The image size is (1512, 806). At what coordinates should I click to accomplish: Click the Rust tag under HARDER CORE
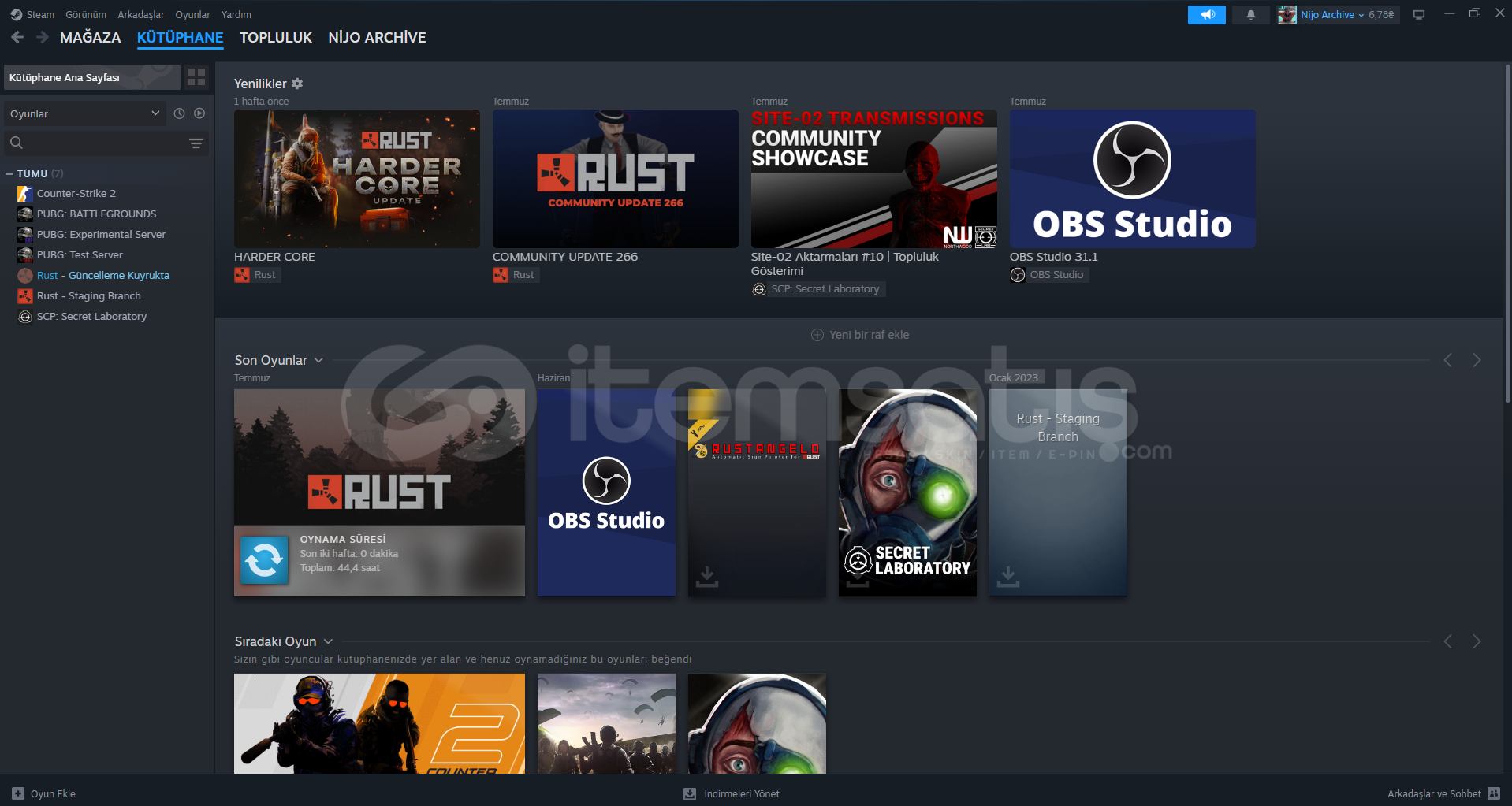257,275
